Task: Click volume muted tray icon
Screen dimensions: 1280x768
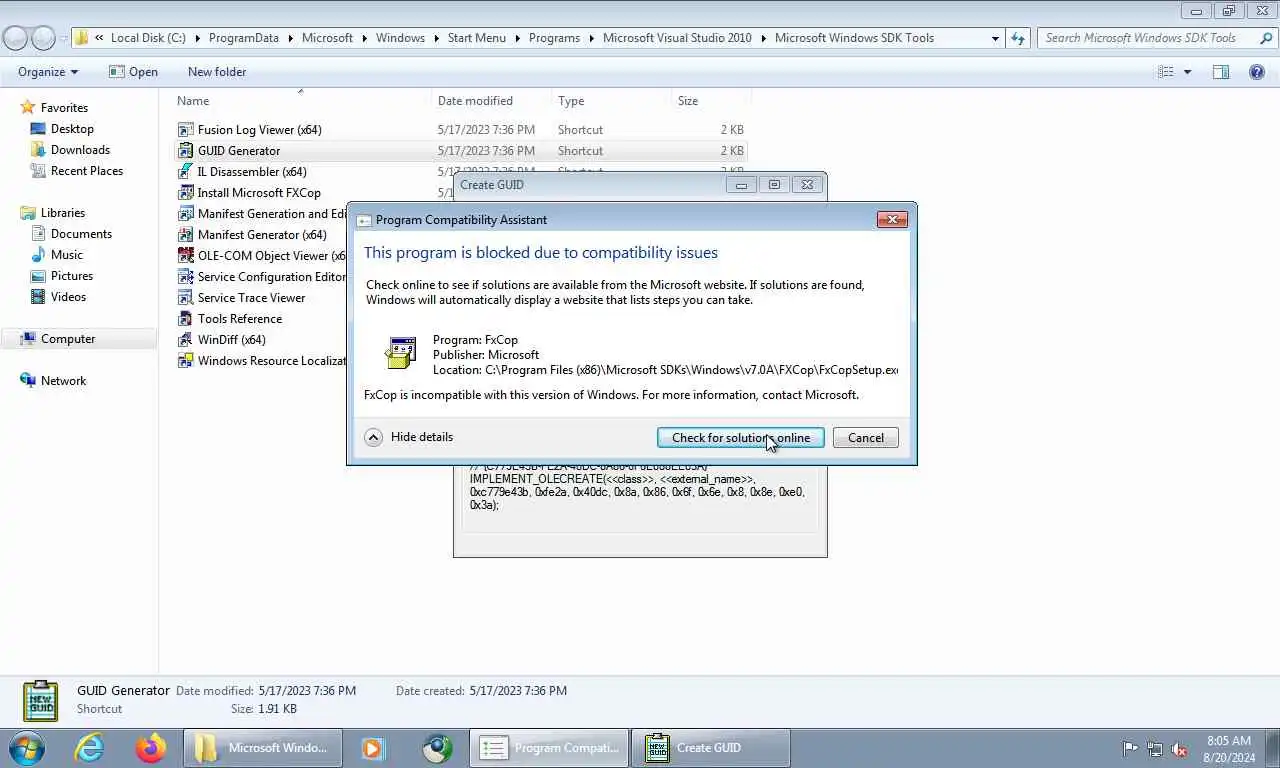Action: (1180, 749)
